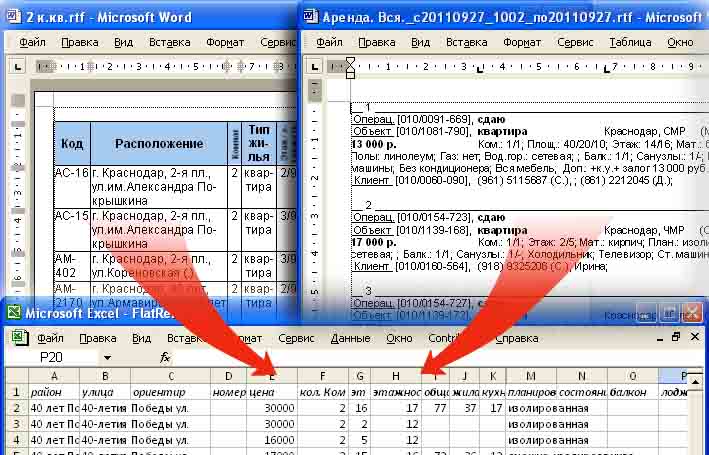Open Справка menu in Excel window
This screenshot has height=455, width=709.
517,338
